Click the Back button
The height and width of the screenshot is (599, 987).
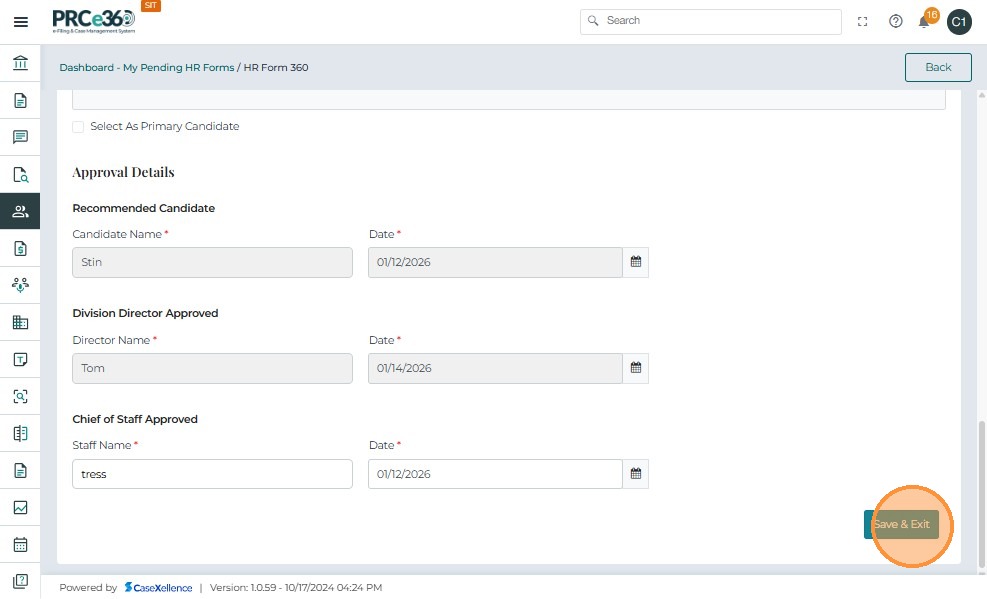pyautogui.click(x=938, y=67)
